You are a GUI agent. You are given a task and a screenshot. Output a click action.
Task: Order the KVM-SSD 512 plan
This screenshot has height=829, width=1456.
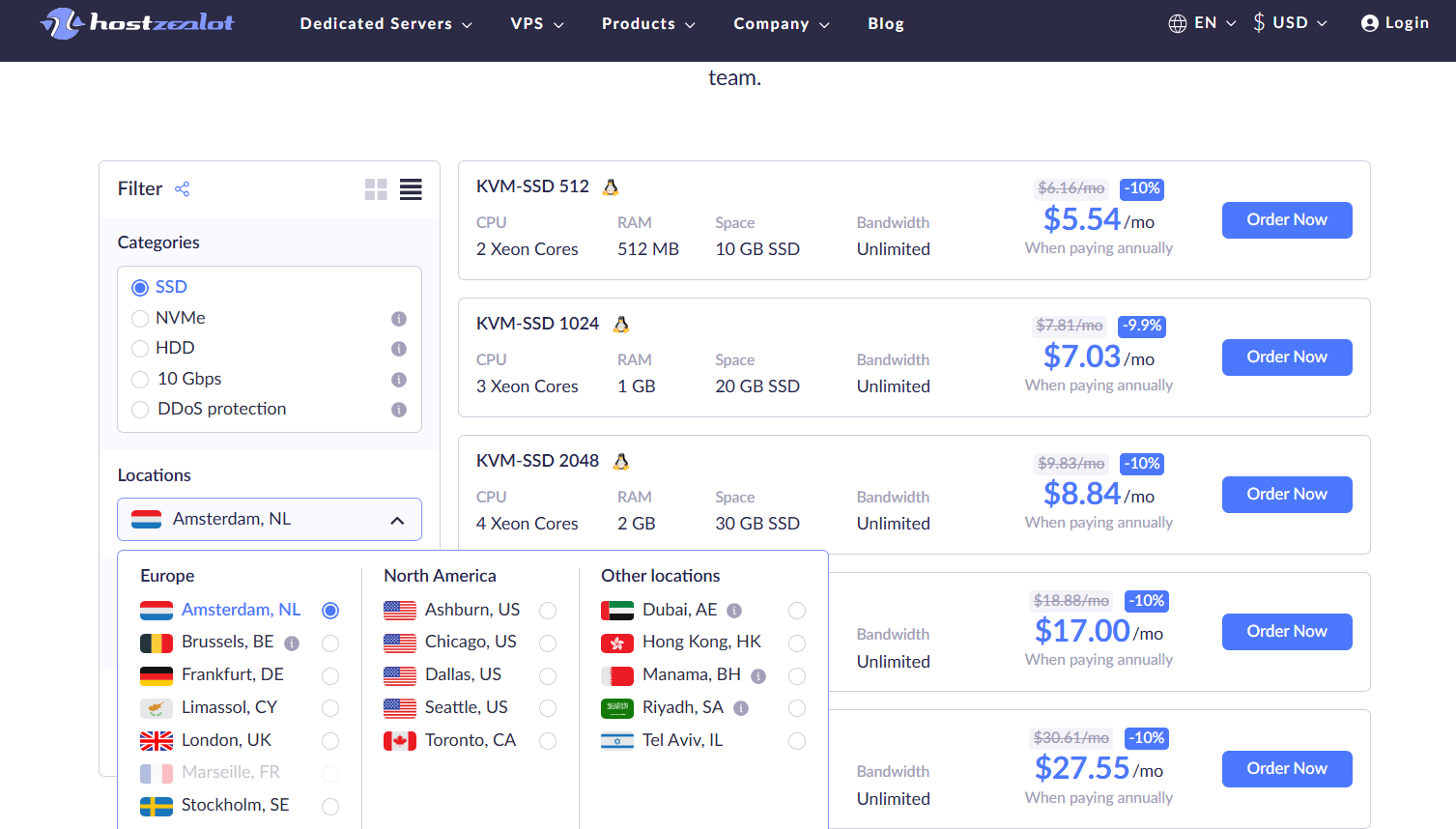tap(1287, 220)
